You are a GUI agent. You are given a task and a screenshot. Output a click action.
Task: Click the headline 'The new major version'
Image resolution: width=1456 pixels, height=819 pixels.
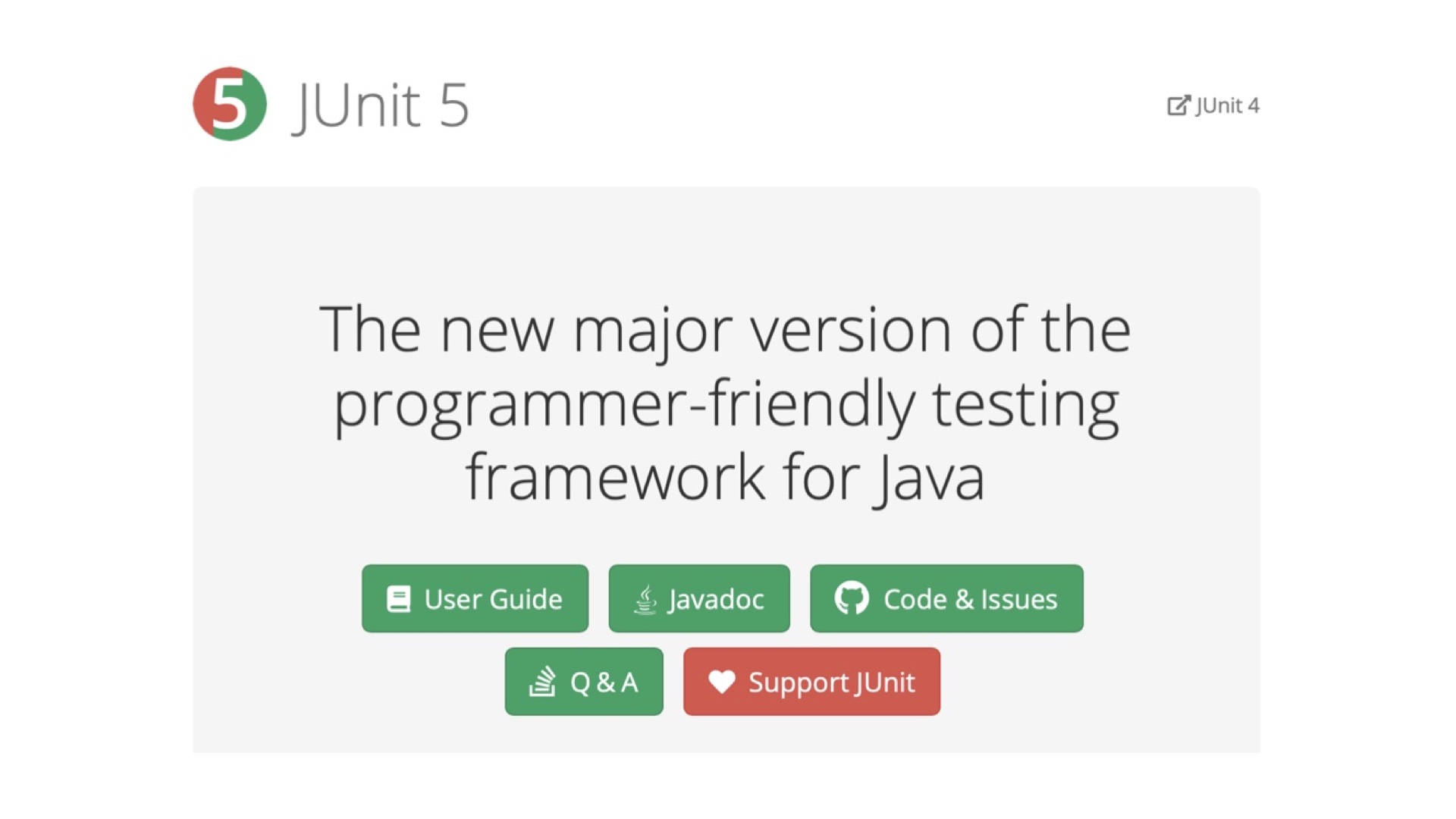pyautogui.click(x=635, y=329)
